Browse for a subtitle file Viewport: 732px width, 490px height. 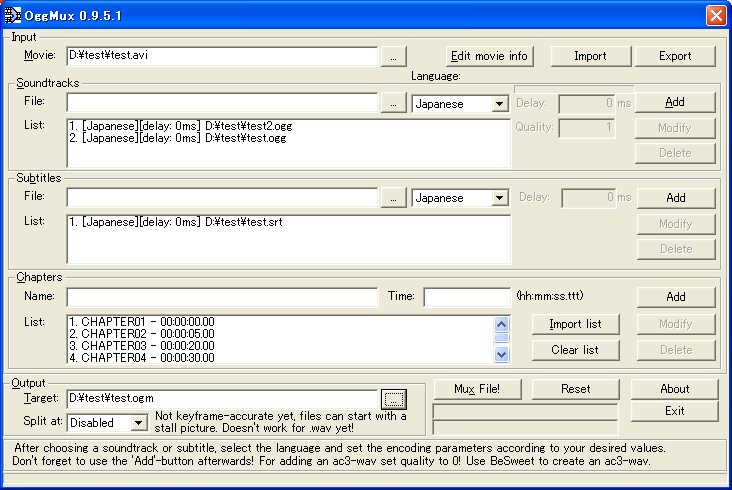(x=395, y=198)
